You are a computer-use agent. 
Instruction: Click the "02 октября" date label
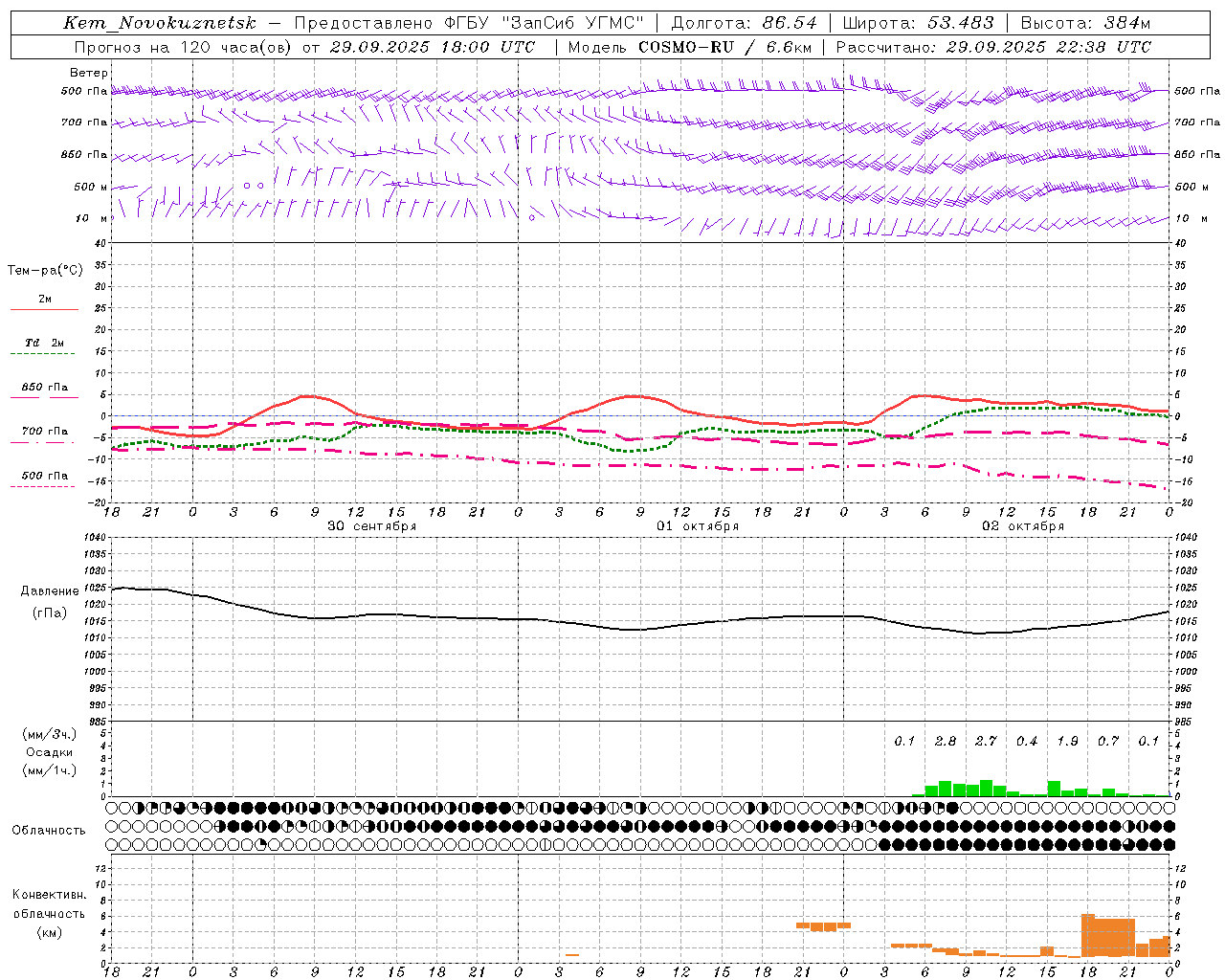1023,526
